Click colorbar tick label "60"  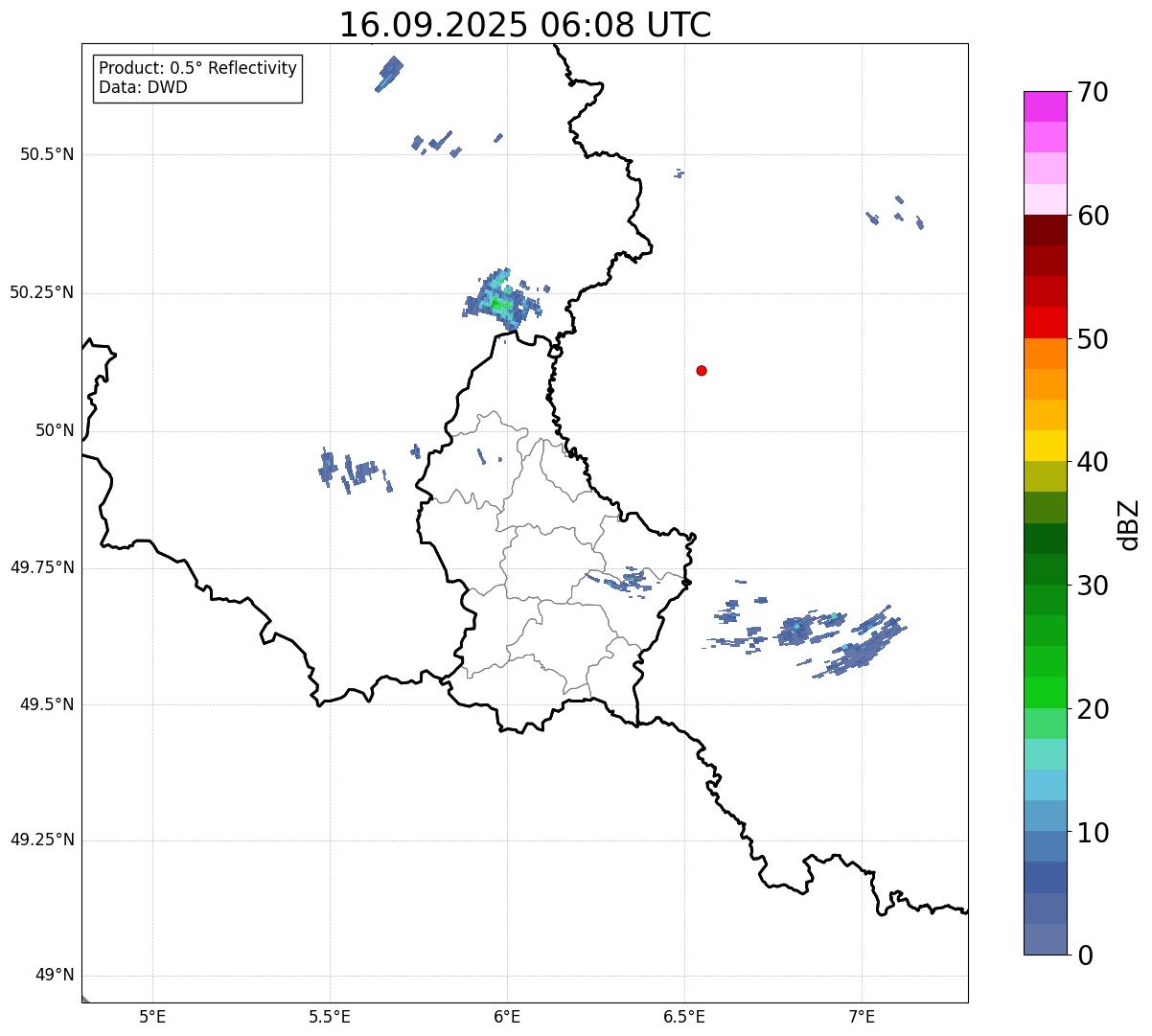1093,216
